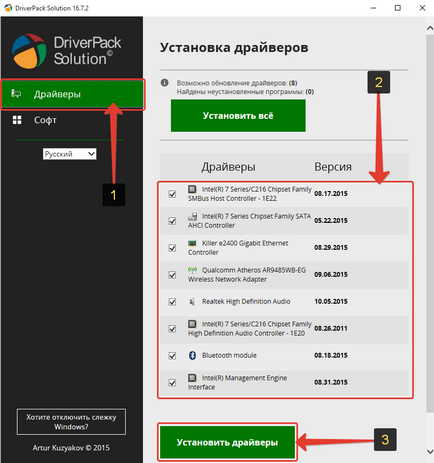The height and width of the screenshot is (463, 434).
Task: Minimize the DriverPack Solution window
Action: (373, 8)
